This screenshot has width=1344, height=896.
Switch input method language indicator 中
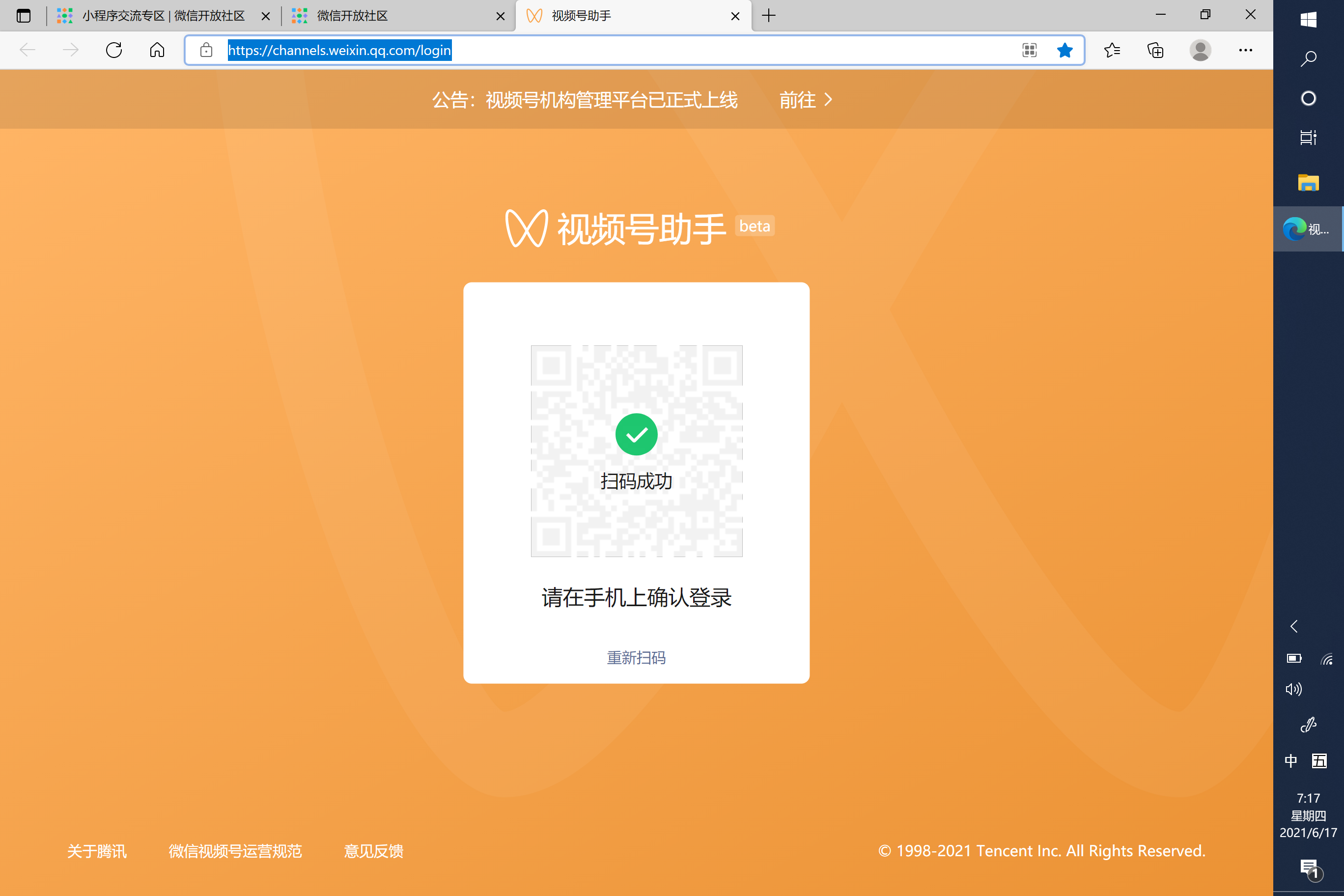click(1291, 760)
